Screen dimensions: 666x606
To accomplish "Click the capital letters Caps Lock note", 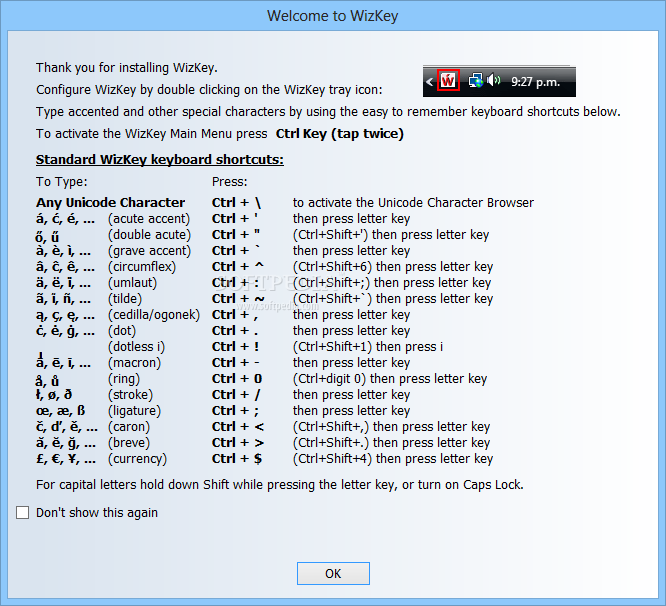I will pos(279,485).
